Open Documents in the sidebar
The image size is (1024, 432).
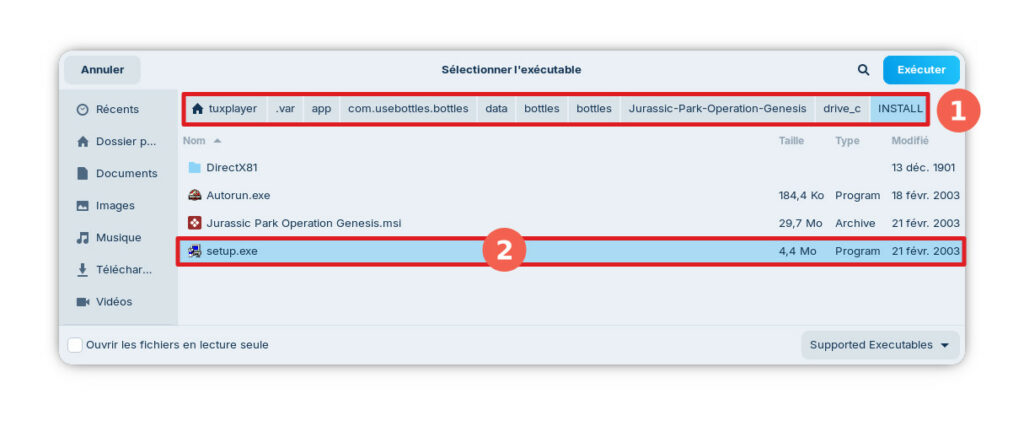tap(126, 173)
